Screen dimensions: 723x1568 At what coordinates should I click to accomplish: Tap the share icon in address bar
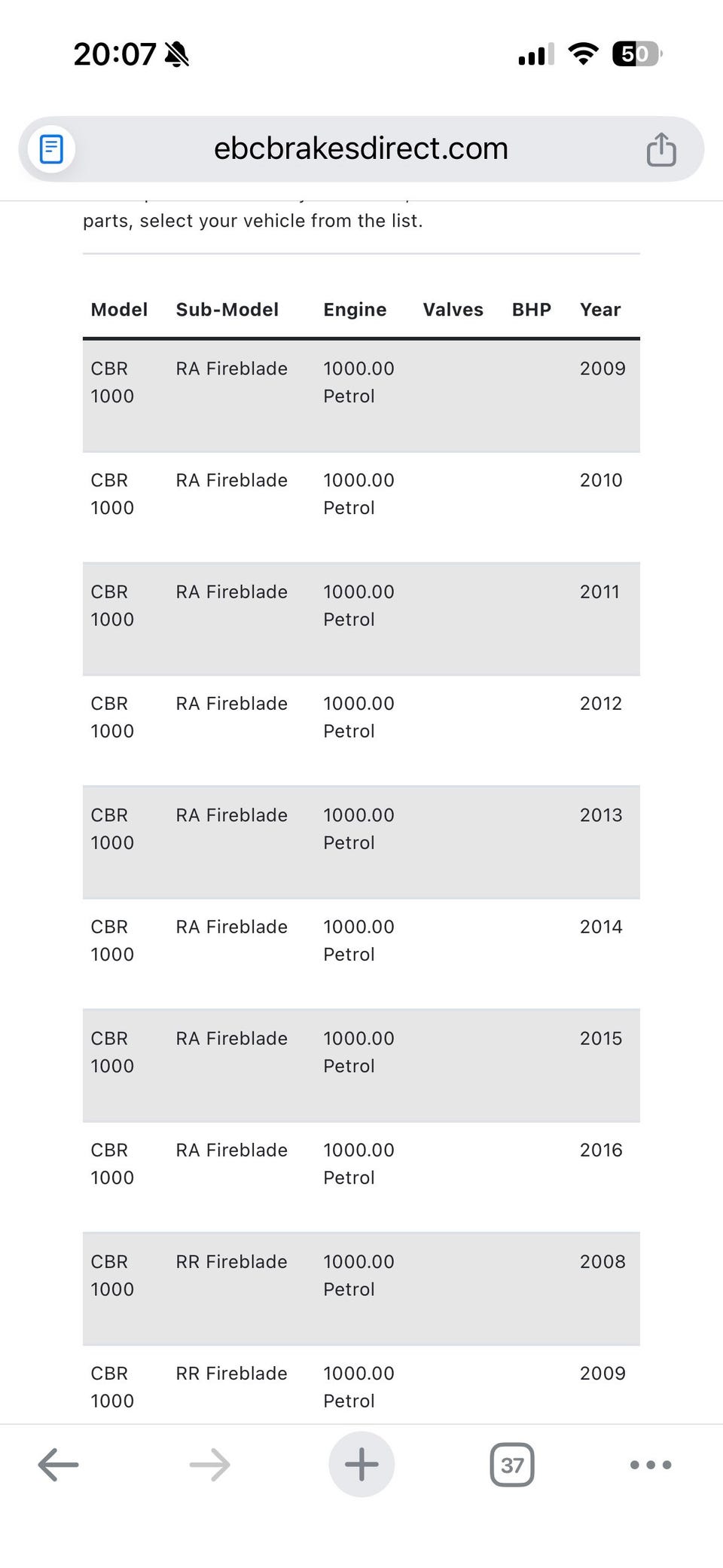661,149
